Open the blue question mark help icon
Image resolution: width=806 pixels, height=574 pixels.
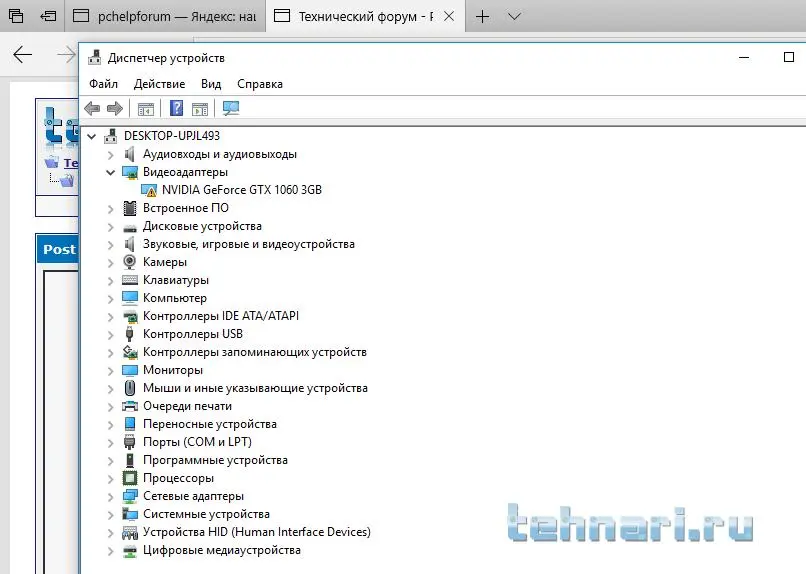point(176,108)
